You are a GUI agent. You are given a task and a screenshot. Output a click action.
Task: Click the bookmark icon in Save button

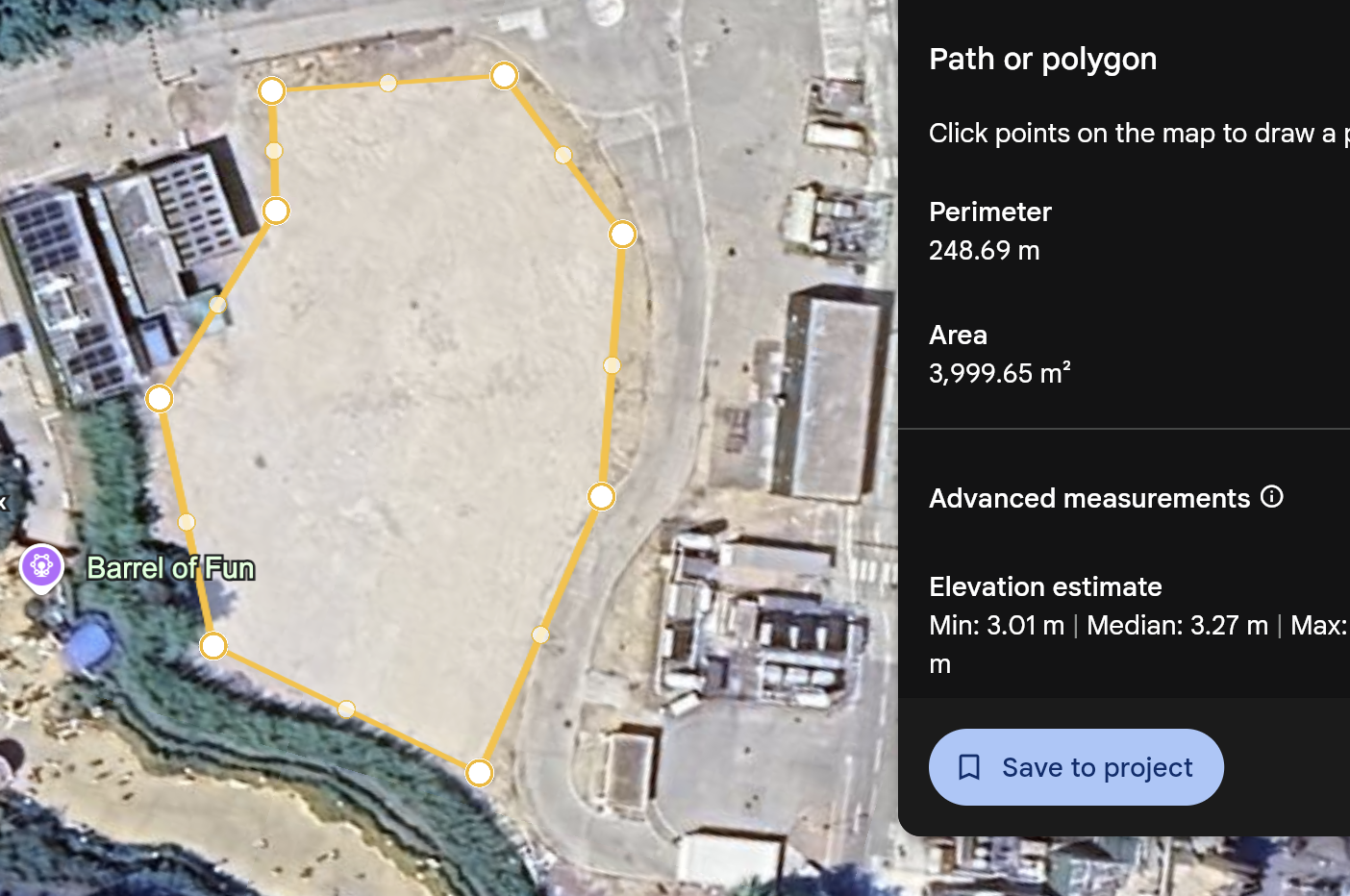pos(969,767)
